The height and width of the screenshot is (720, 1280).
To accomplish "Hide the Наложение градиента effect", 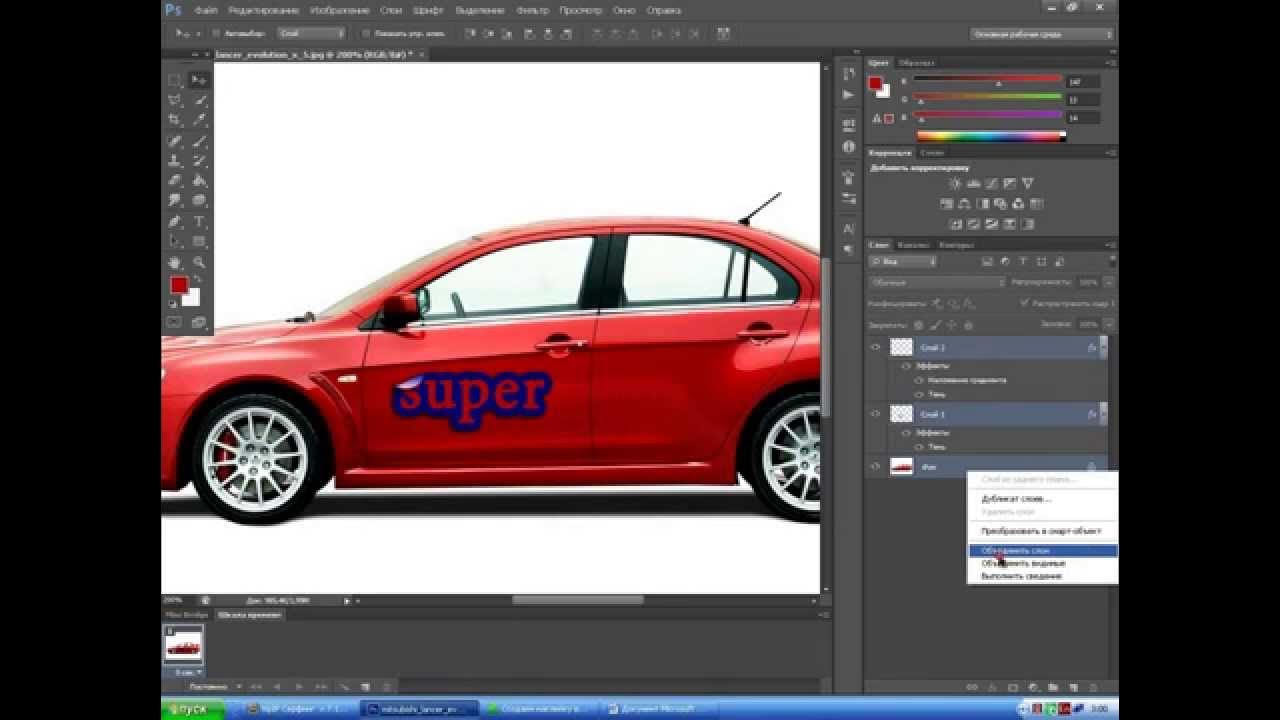I will (x=920, y=380).
